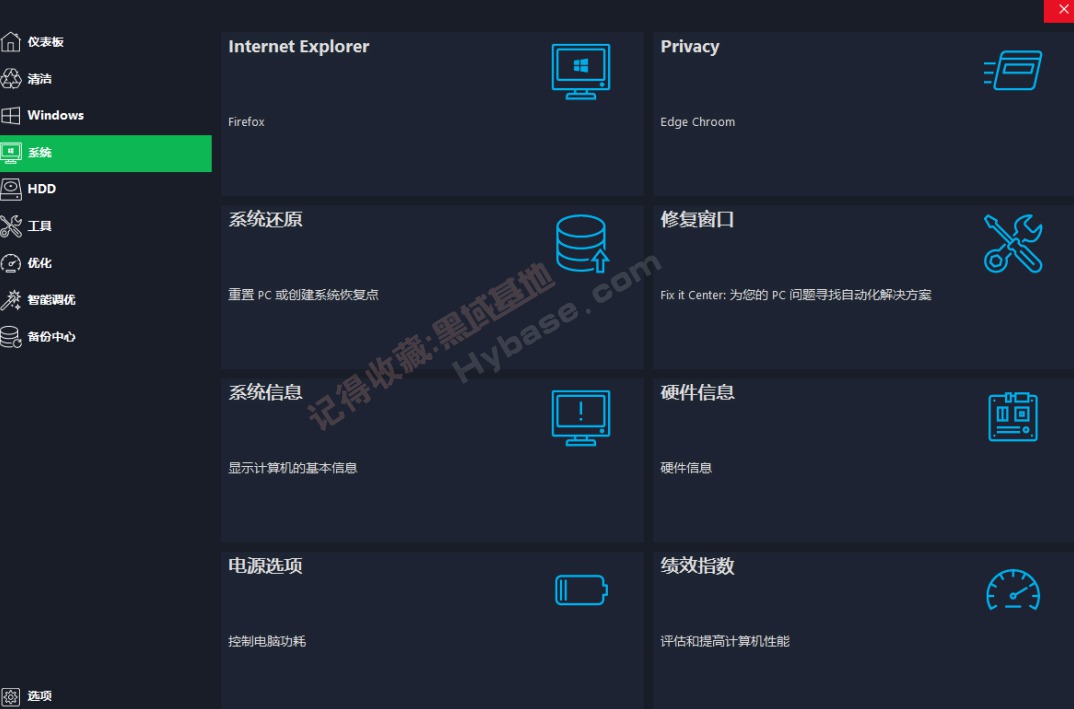Open the Internet Explorer card title

click(x=299, y=47)
